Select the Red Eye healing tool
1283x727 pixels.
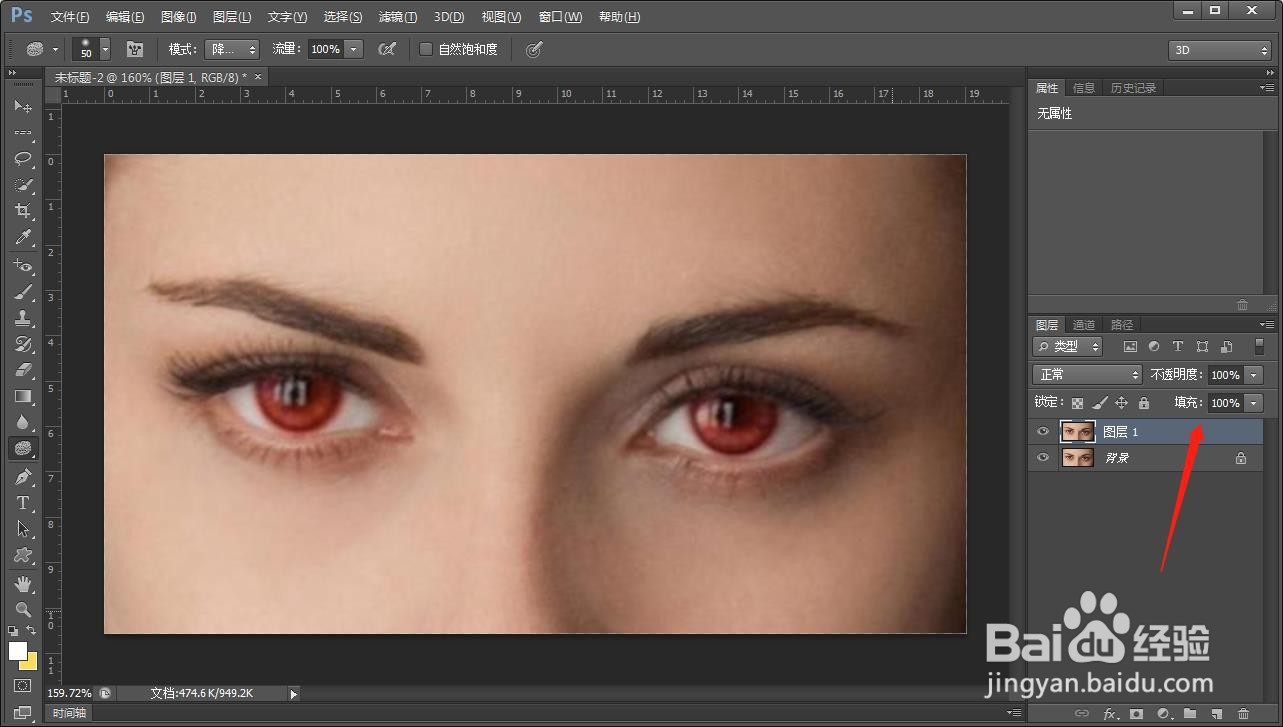tap(22, 266)
